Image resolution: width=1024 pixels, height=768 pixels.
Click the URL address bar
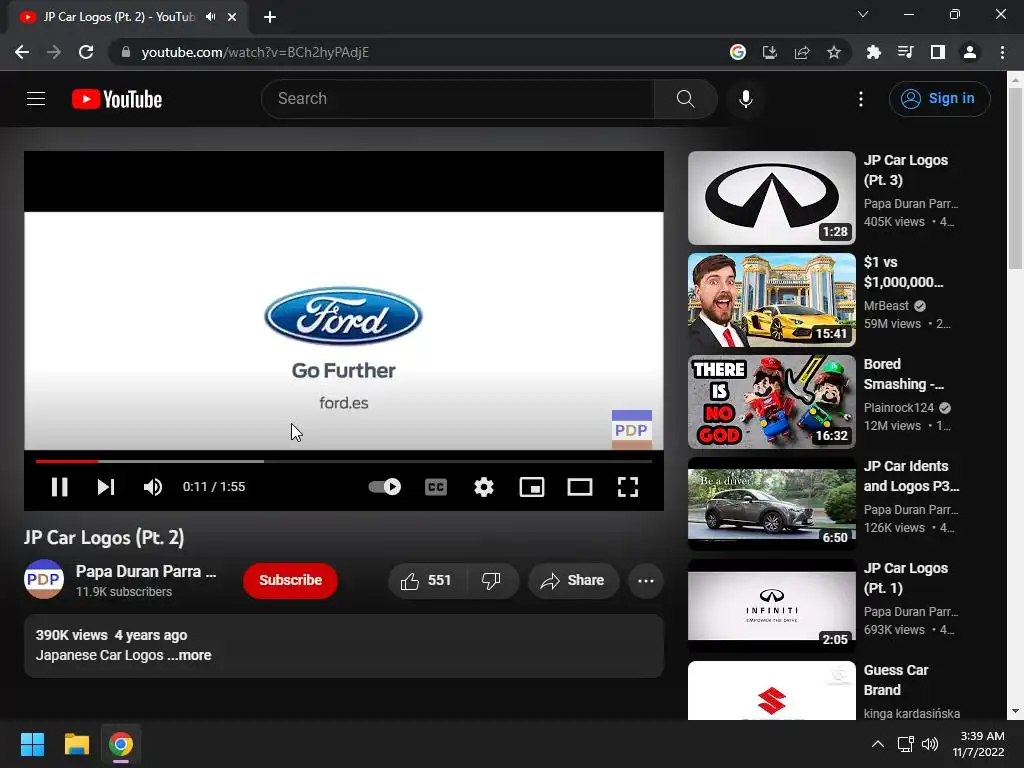tap(418, 52)
